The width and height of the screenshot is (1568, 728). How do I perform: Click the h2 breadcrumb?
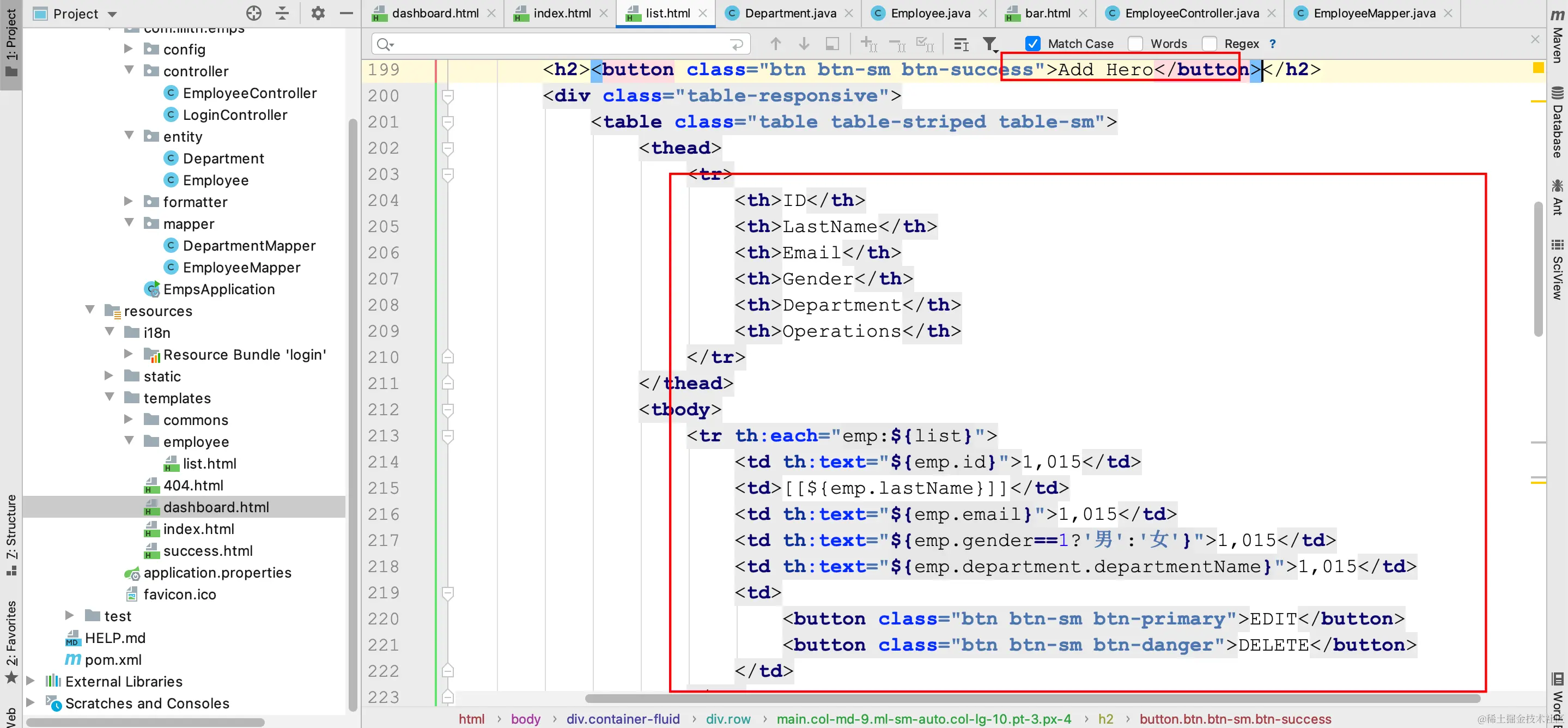pos(1105,719)
